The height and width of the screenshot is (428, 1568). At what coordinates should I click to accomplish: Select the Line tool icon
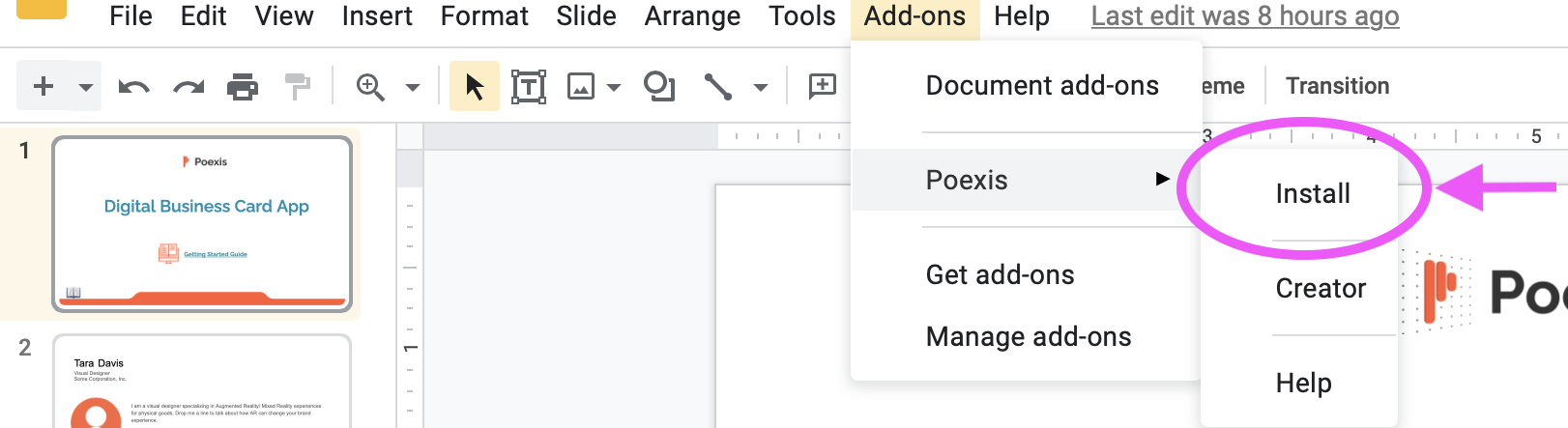718,87
